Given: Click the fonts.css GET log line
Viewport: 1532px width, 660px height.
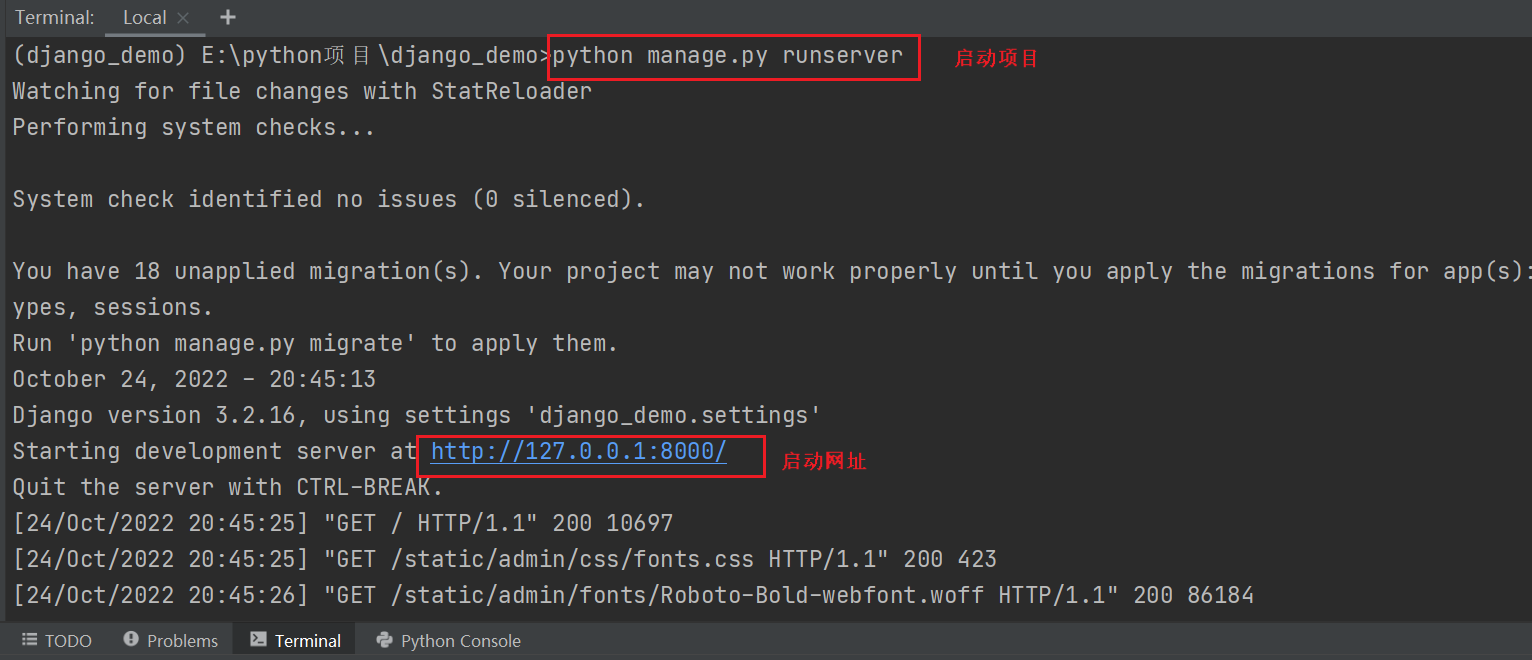Looking at the screenshot, I should tap(504, 560).
